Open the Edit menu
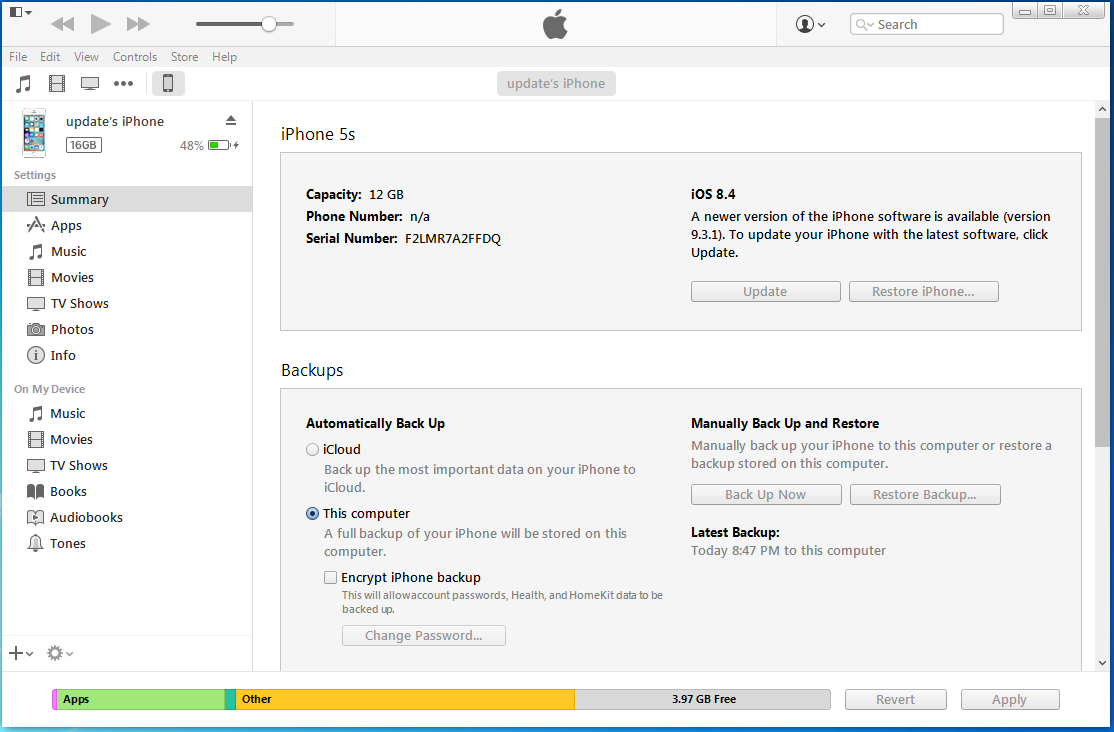The height and width of the screenshot is (732, 1114). coord(50,57)
